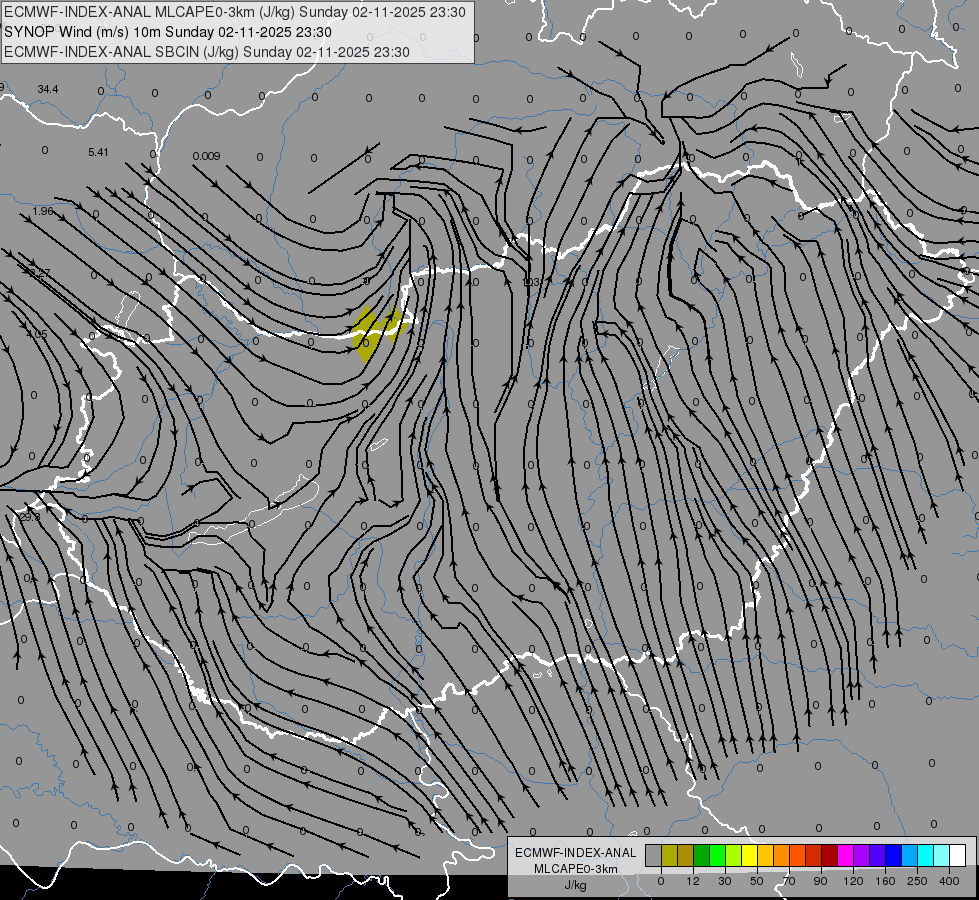Click the lime yellow-green legend swatch
Screen dimensions: 979x900
click(734, 855)
